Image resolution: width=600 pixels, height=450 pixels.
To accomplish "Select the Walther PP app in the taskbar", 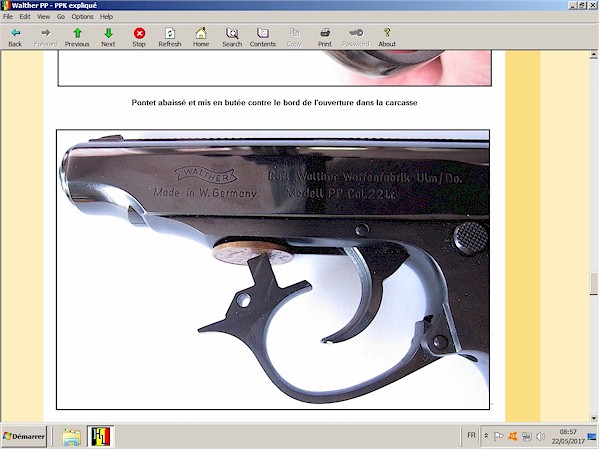I will tap(101, 437).
